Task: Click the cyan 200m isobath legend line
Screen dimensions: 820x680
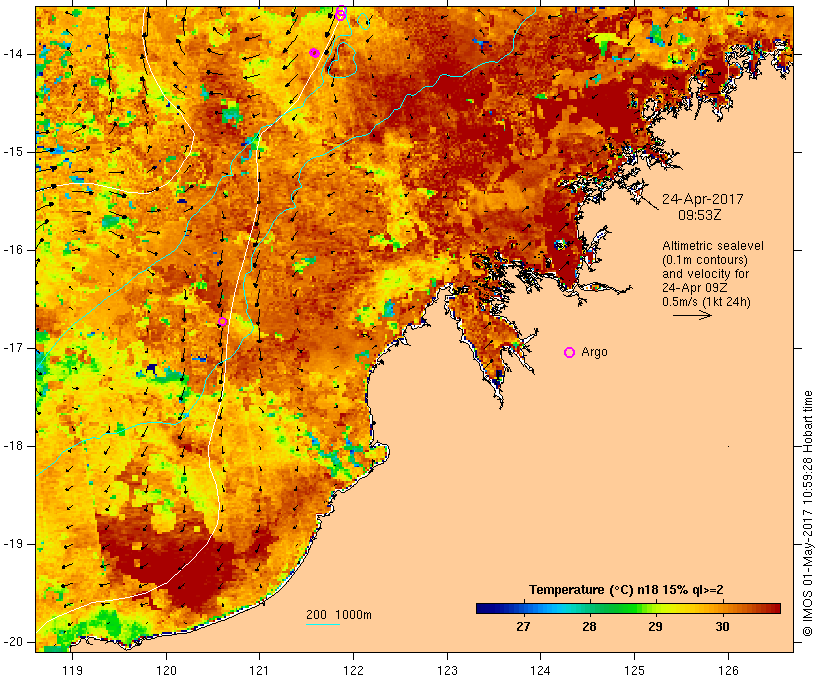Action: tap(323, 624)
